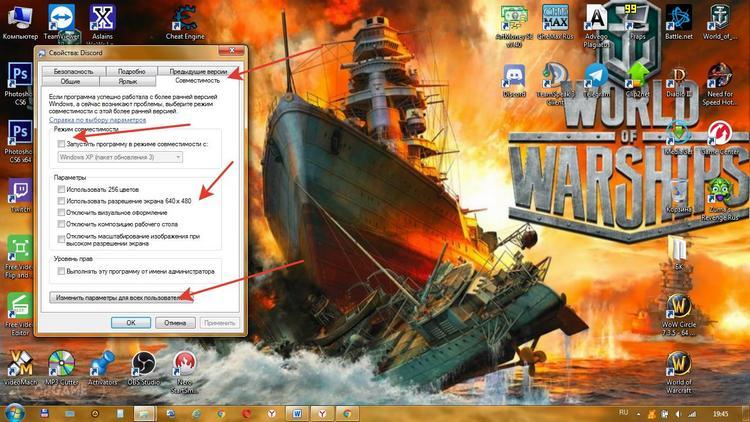Select the Photoshop CS6 x64 shortcut
The image size is (750, 422).
tap(20, 141)
